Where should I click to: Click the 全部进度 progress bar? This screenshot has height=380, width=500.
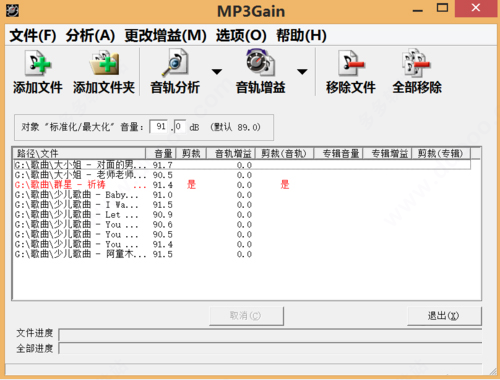(270, 348)
